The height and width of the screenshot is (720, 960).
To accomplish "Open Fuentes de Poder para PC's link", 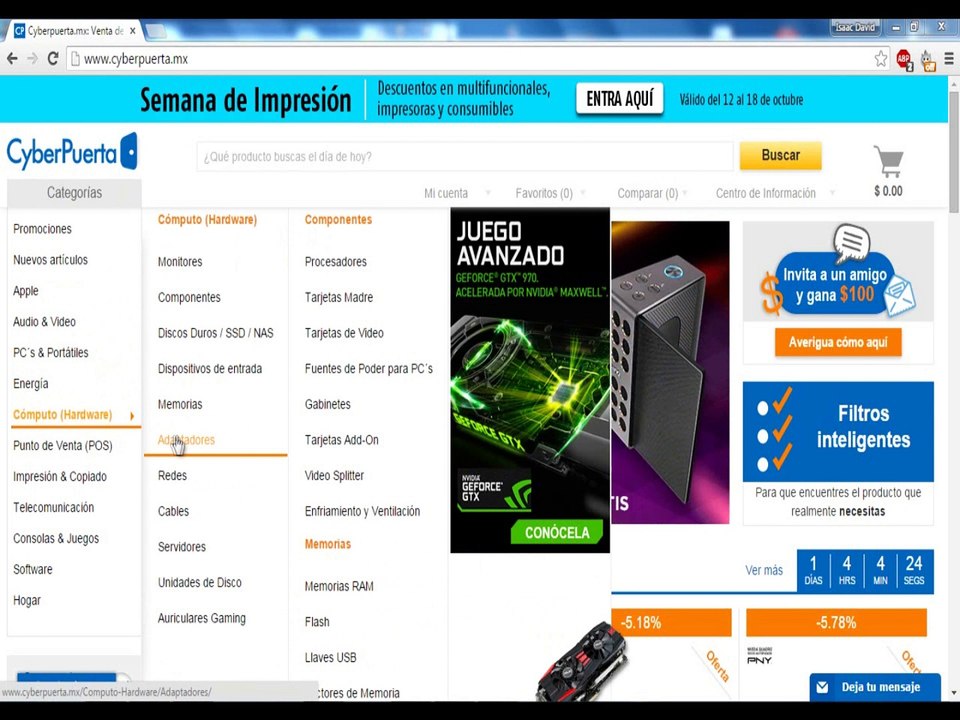I will [369, 369].
